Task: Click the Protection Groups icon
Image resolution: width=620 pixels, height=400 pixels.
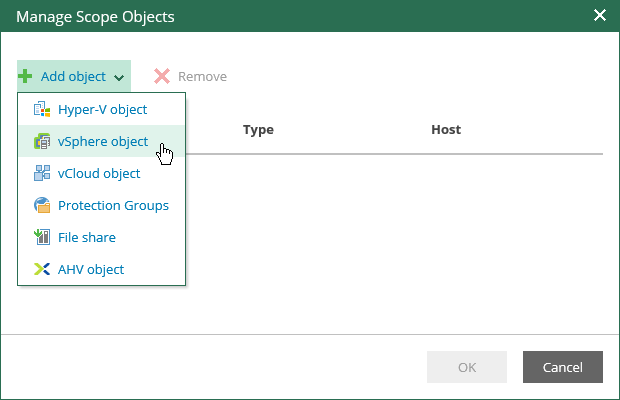Action: 42,205
